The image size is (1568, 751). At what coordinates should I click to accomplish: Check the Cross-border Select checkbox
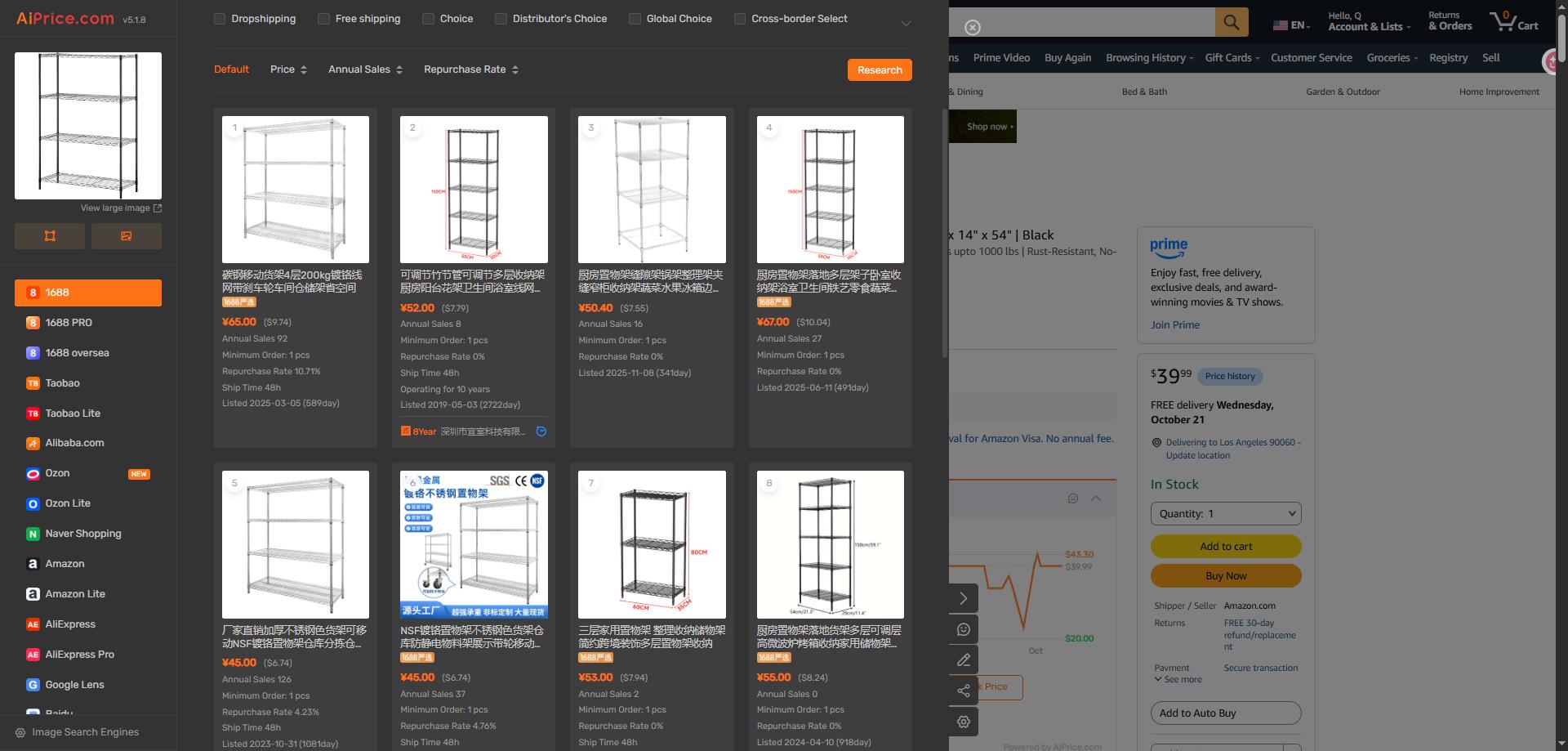740,19
